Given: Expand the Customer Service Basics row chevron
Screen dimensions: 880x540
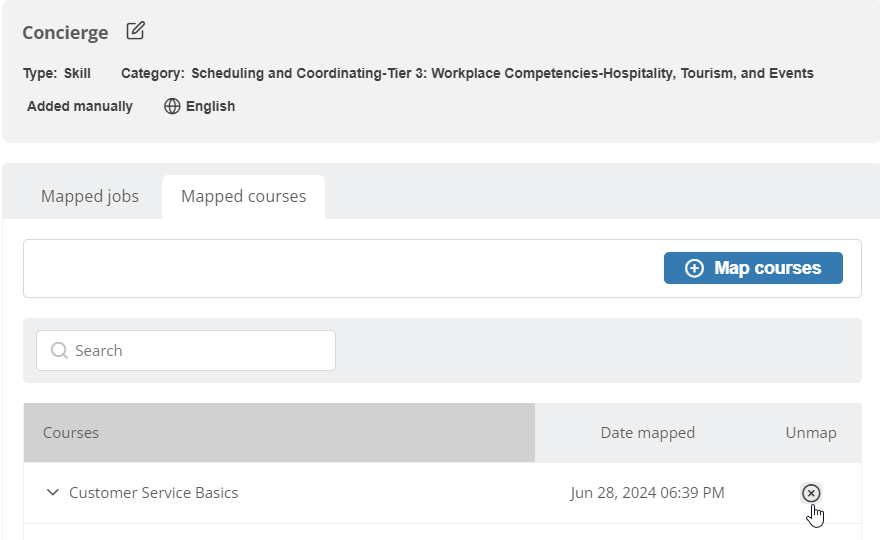Looking at the screenshot, I should tap(53, 492).
